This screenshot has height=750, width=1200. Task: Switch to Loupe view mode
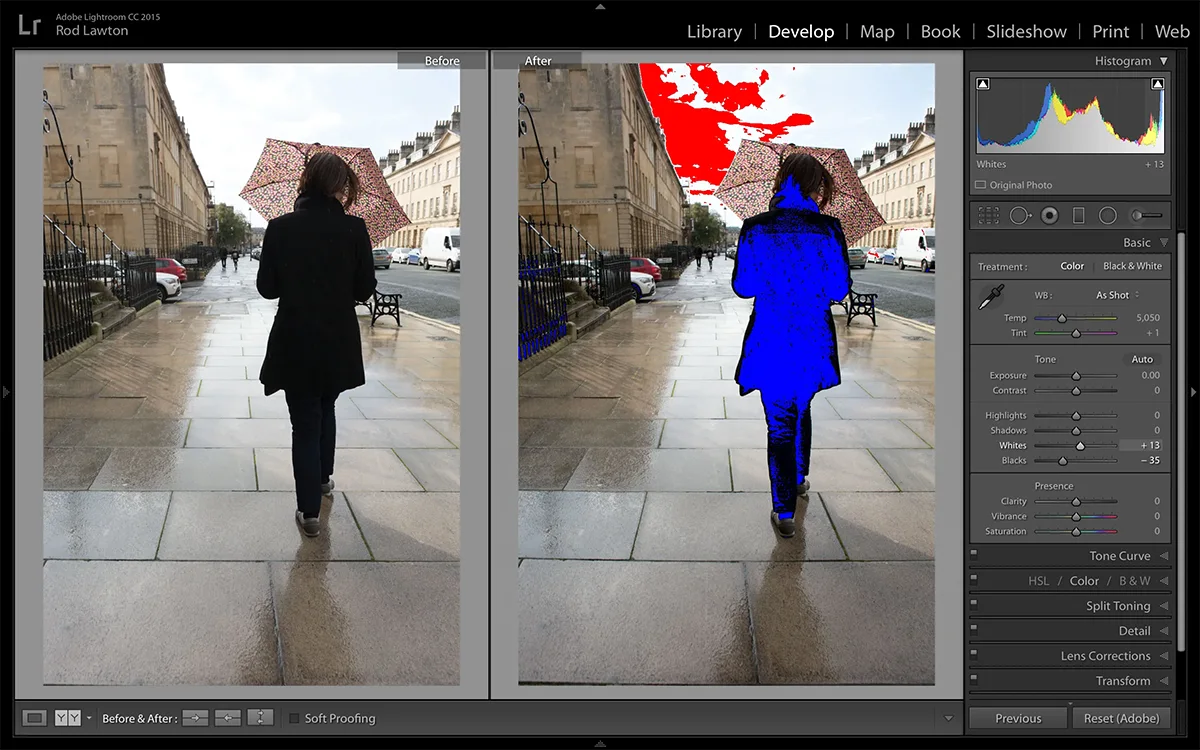[34, 718]
